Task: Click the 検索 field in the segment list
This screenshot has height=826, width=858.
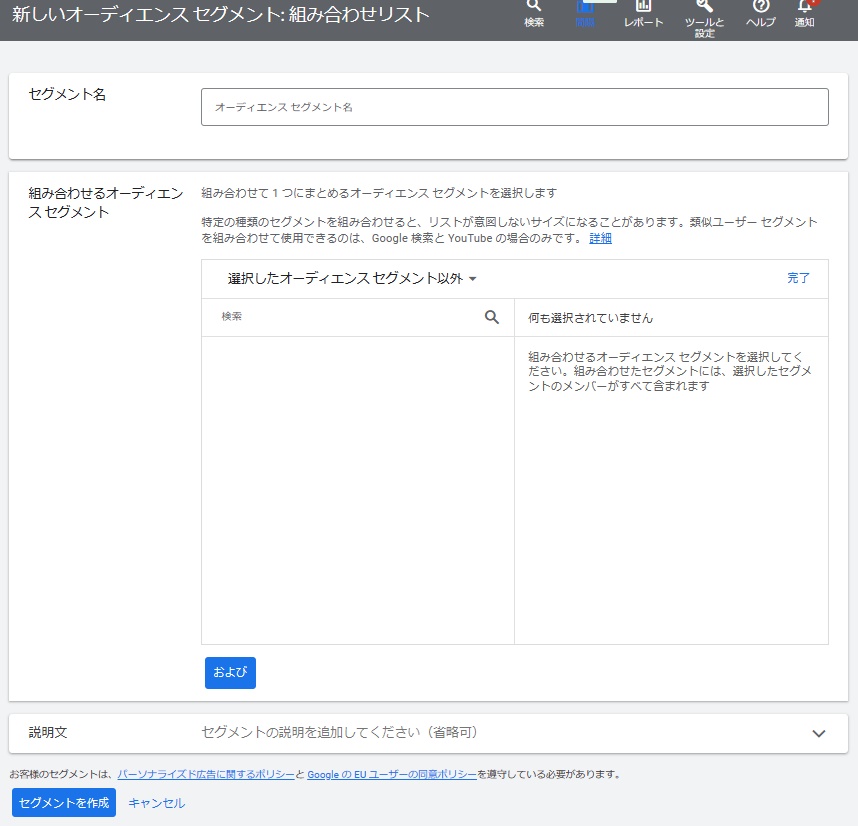Action: [345, 317]
